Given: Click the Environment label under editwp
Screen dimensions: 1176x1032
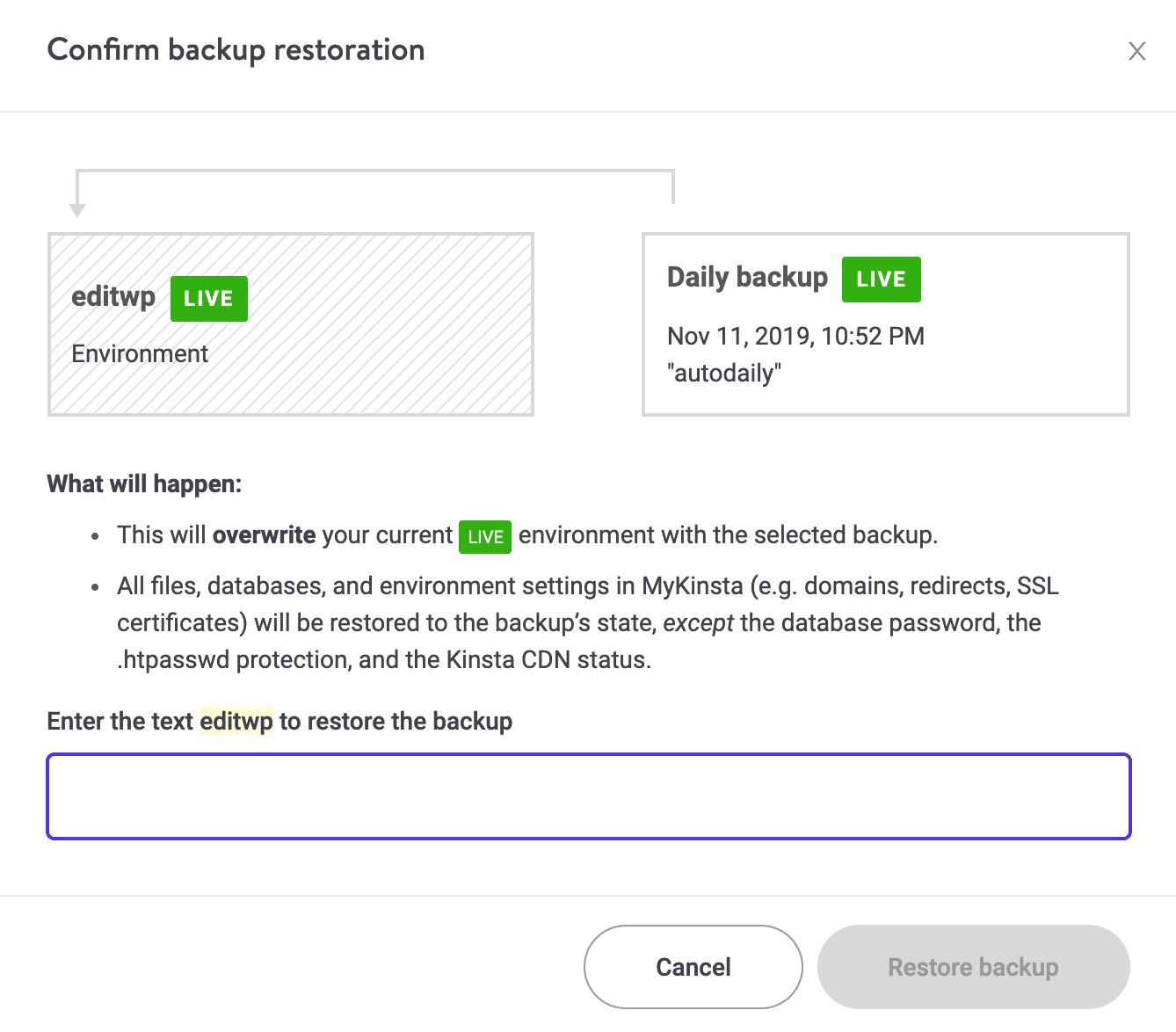Looking at the screenshot, I should [139, 353].
